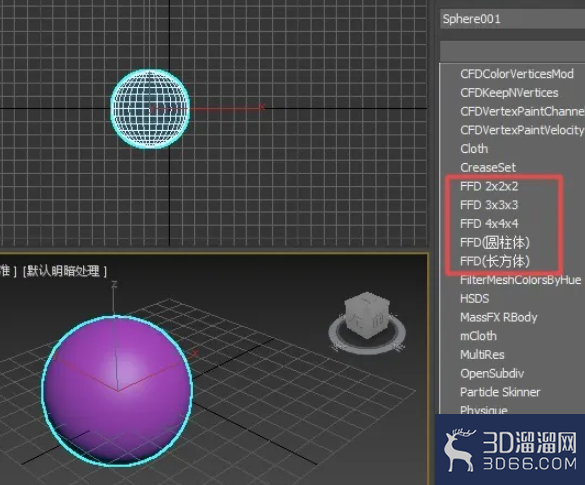Select the FFD(圆柱体) cylinder modifier
The height and width of the screenshot is (485, 585).
495,242
